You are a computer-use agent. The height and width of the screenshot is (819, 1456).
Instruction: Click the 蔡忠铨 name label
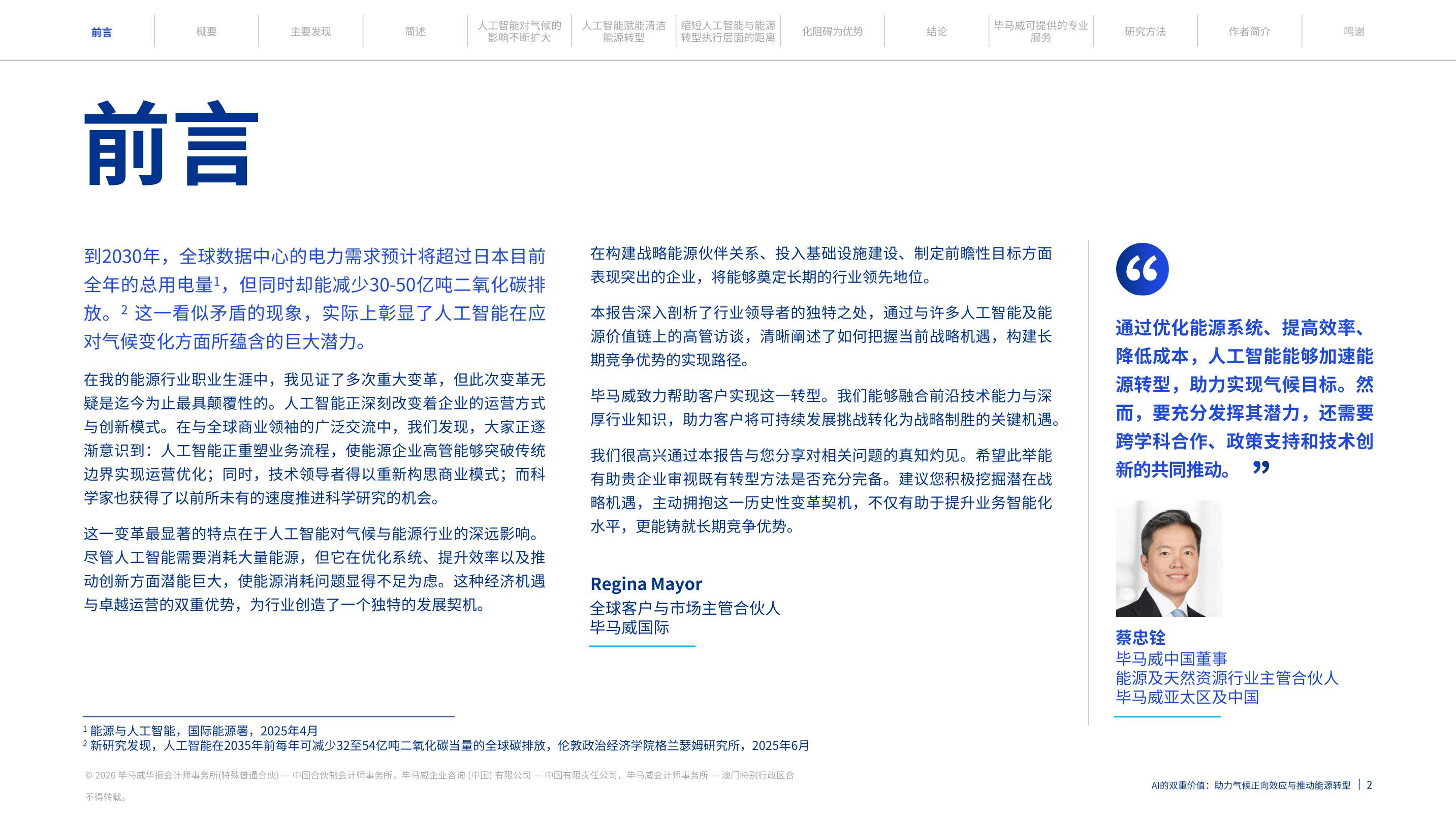click(1140, 638)
